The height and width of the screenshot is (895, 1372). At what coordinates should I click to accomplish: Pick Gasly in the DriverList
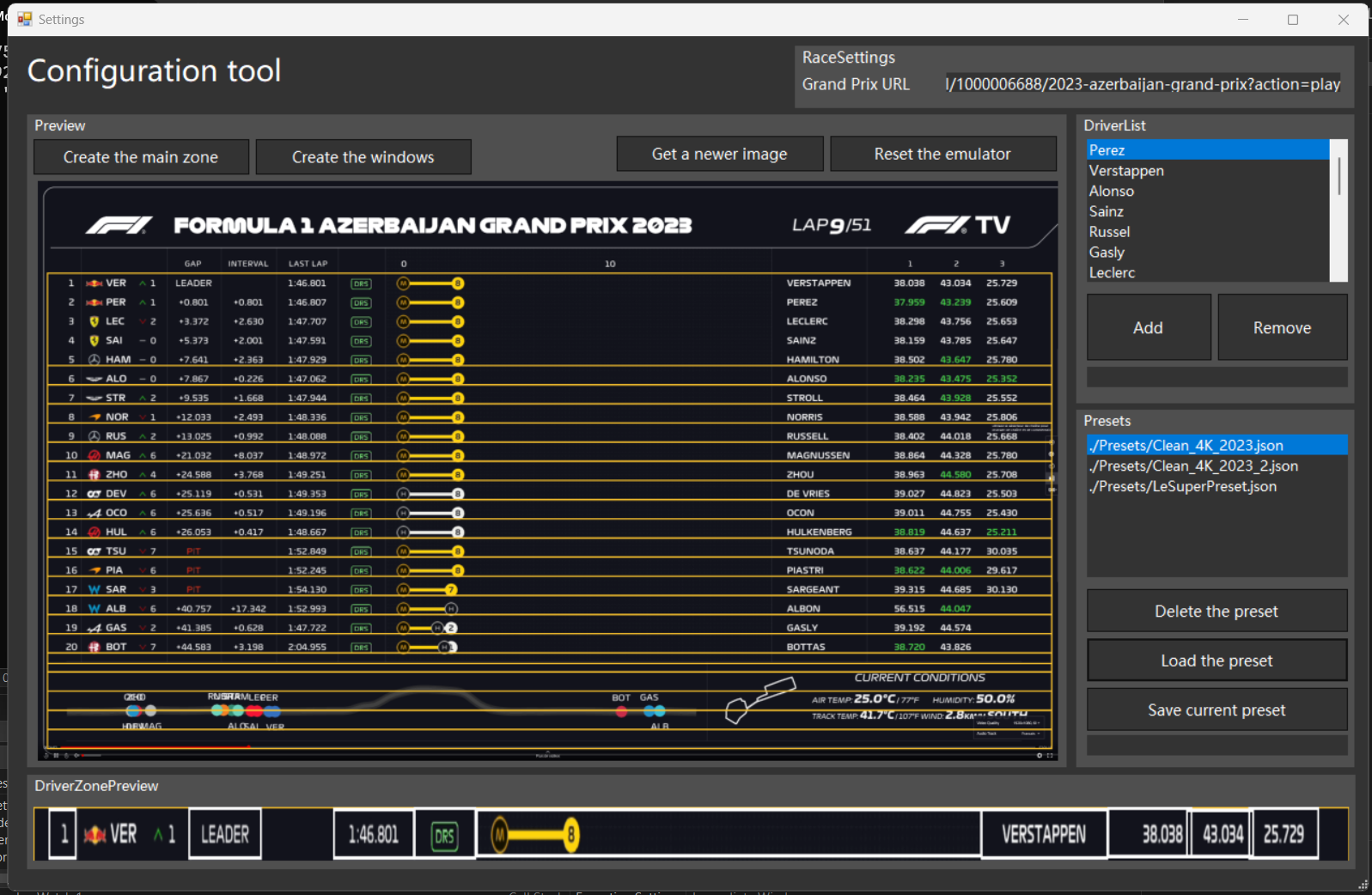coord(1208,253)
